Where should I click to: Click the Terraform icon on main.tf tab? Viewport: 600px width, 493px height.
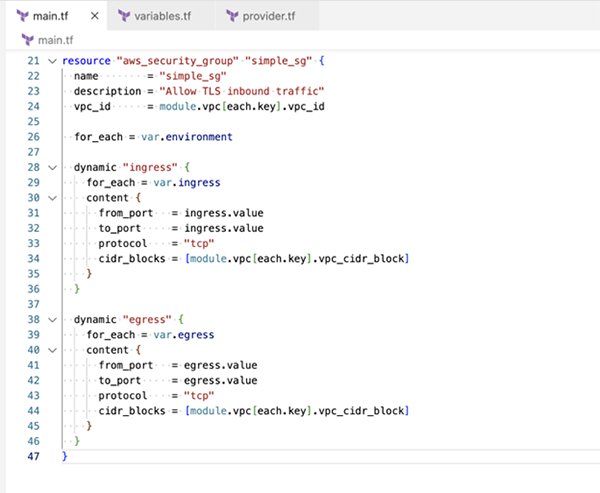(x=17, y=16)
